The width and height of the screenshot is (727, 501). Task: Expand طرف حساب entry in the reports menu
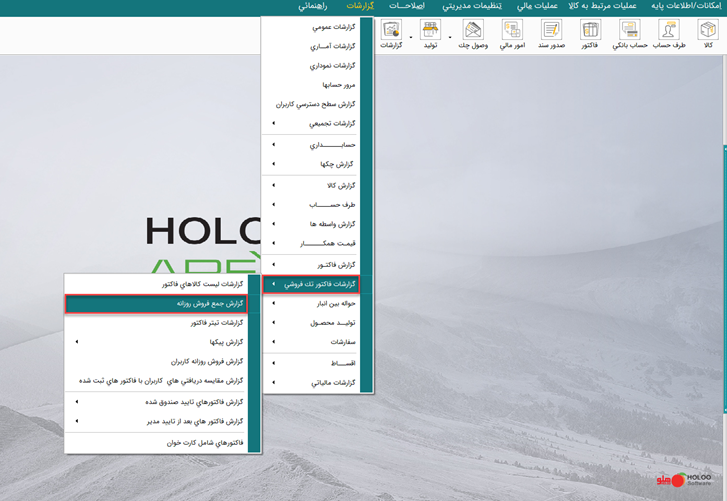tap(311, 205)
